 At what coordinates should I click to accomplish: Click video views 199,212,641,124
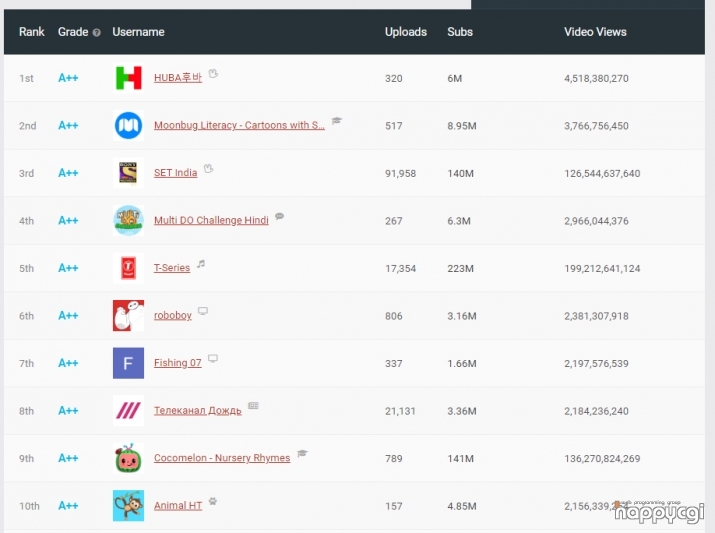[x=602, y=269]
